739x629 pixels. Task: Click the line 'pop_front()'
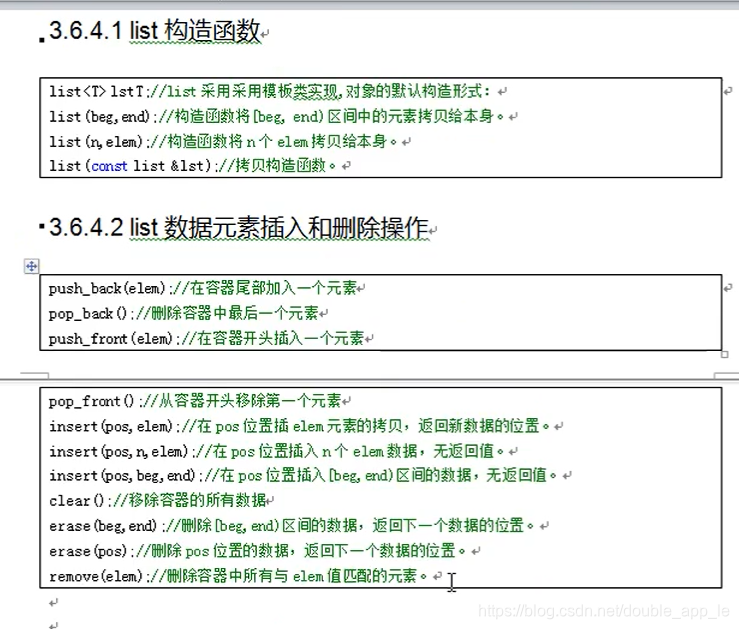[195, 401]
